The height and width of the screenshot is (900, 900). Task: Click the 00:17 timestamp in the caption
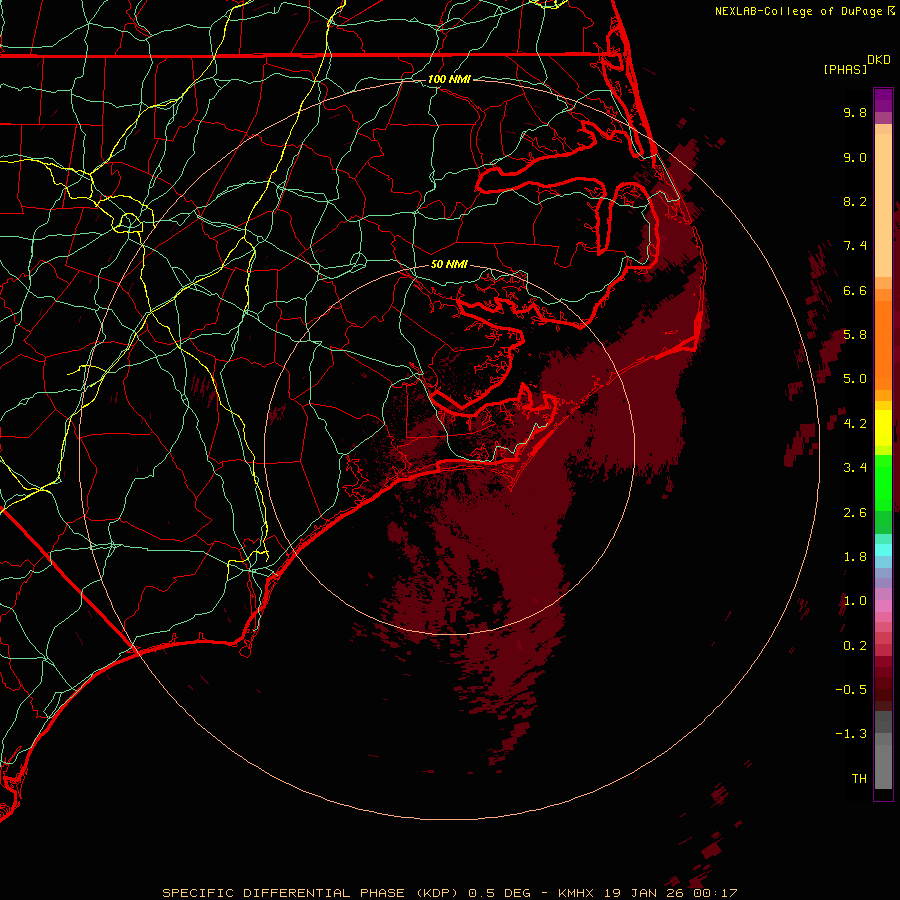tap(715, 893)
